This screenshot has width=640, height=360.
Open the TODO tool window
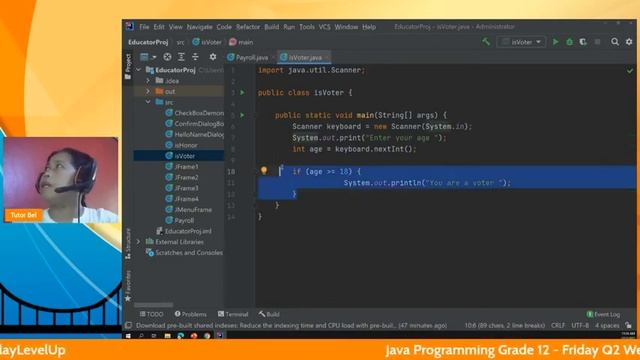click(x=151, y=314)
